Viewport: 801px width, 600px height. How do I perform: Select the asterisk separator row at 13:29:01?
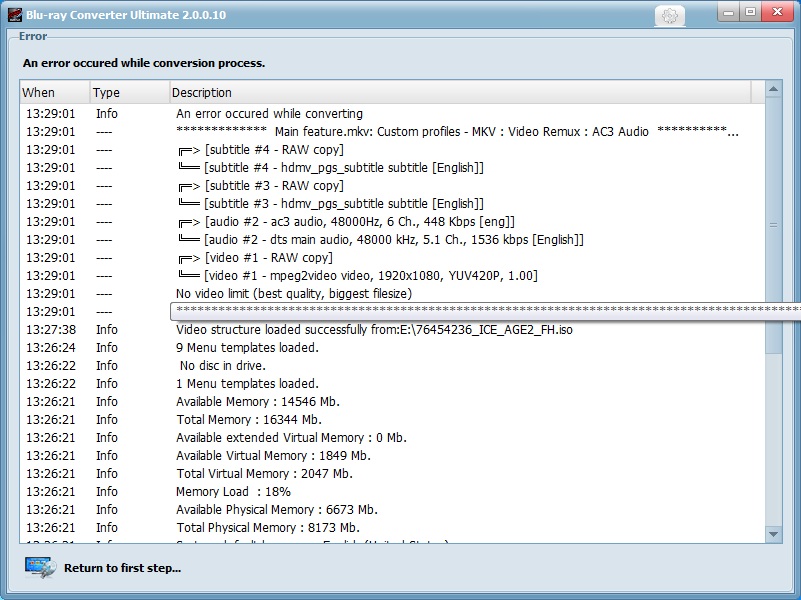click(x=392, y=311)
